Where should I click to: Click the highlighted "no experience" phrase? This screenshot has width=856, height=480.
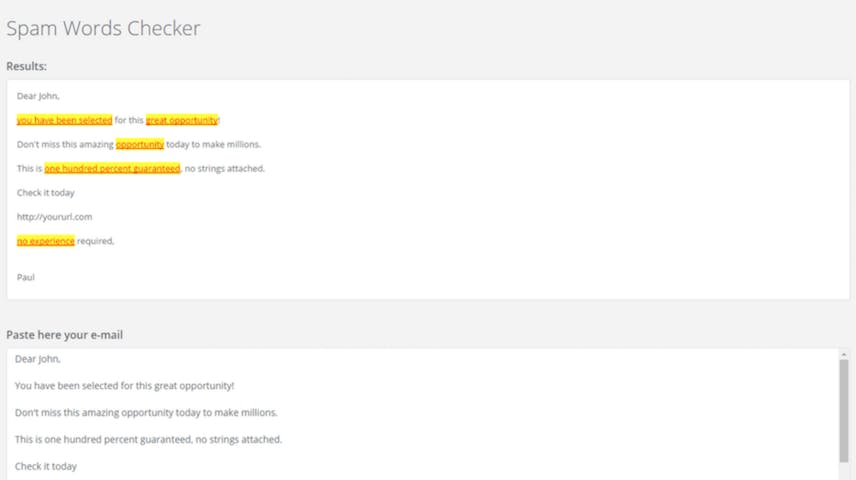coord(46,241)
